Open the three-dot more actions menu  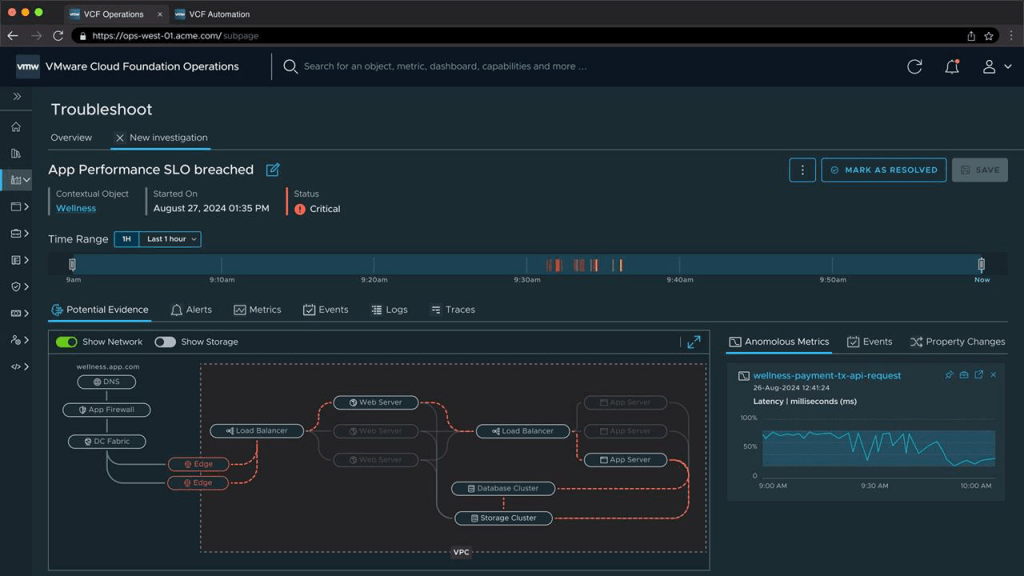[x=802, y=170]
